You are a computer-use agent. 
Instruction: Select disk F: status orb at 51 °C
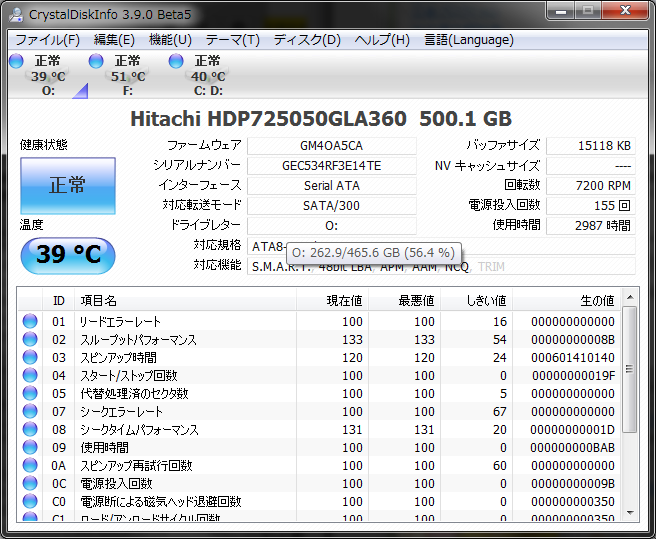point(96,61)
